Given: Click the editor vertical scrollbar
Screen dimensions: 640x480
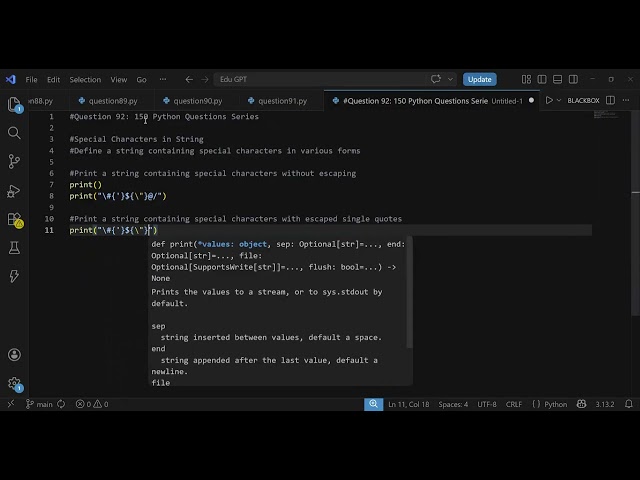Looking at the screenshot, I should pyautogui.click(x=635, y=212).
